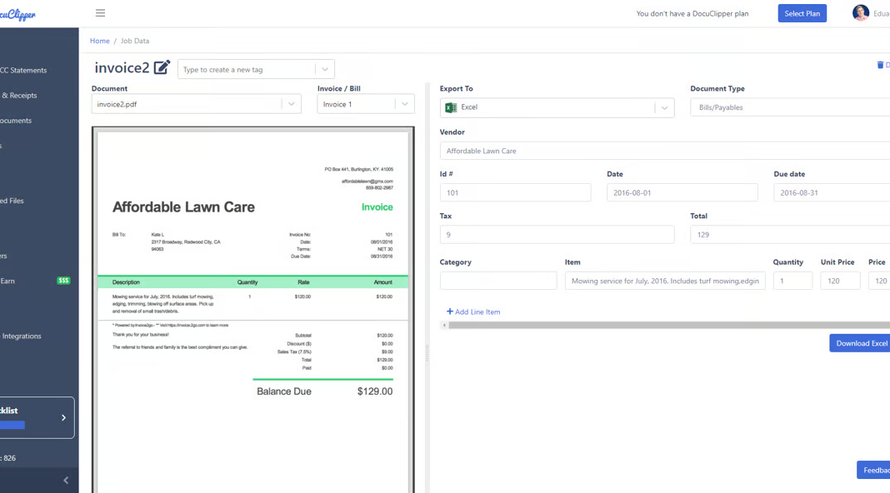This screenshot has height=493, width=890.
Task: Click the trash delete icon at top right
Action: click(880, 65)
